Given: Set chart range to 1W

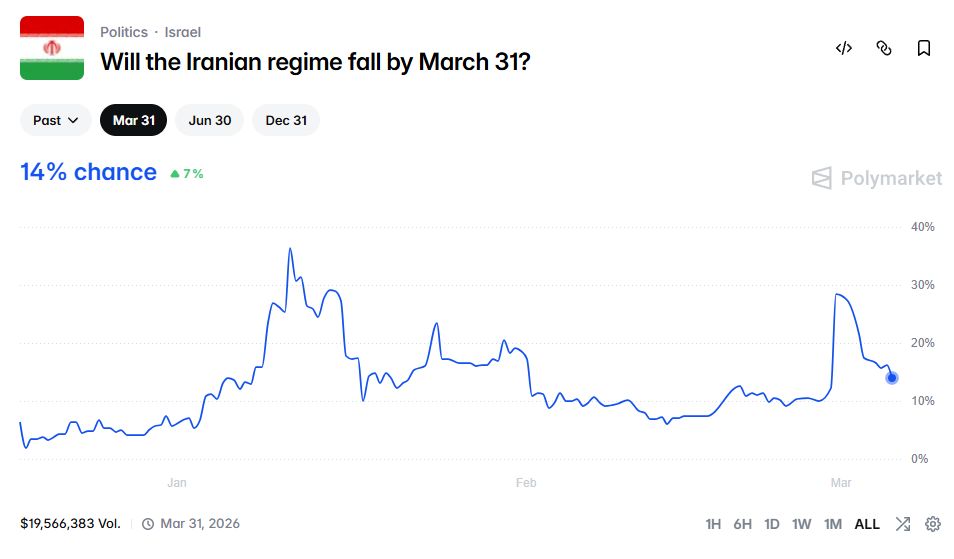Looking at the screenshot, I should (x=802, y=524).
